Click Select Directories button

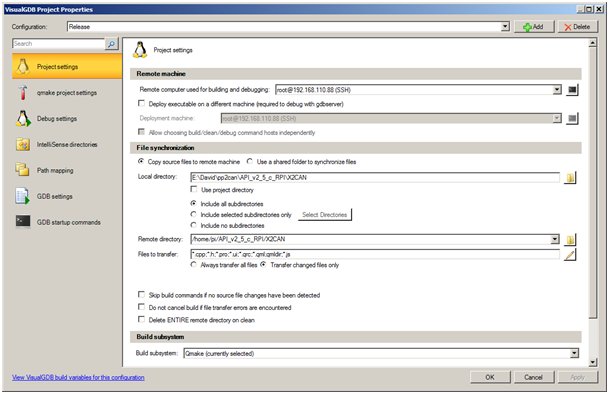pyautogui.click(x=325, y=214)
